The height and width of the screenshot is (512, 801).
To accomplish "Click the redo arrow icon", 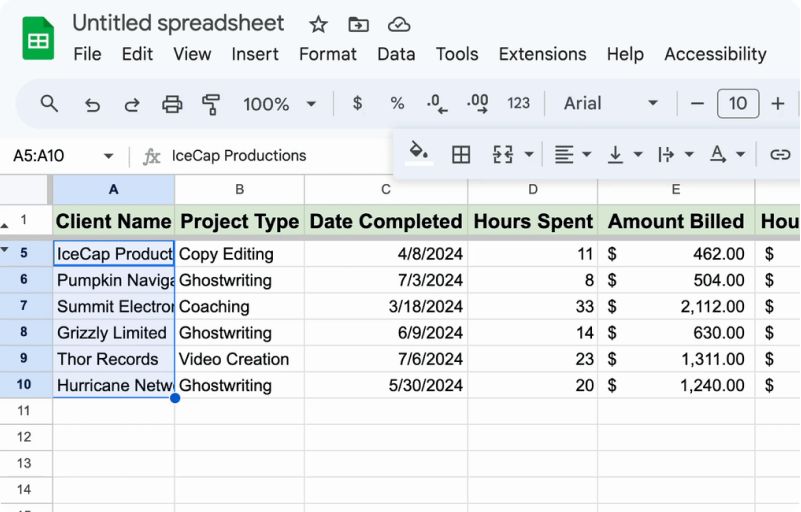I will tap(131, 104).
